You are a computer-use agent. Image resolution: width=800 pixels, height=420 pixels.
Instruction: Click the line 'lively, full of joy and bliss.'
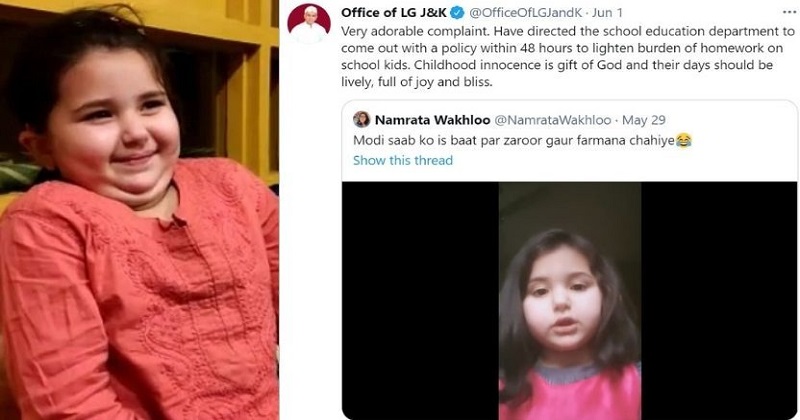pos(417,82)
